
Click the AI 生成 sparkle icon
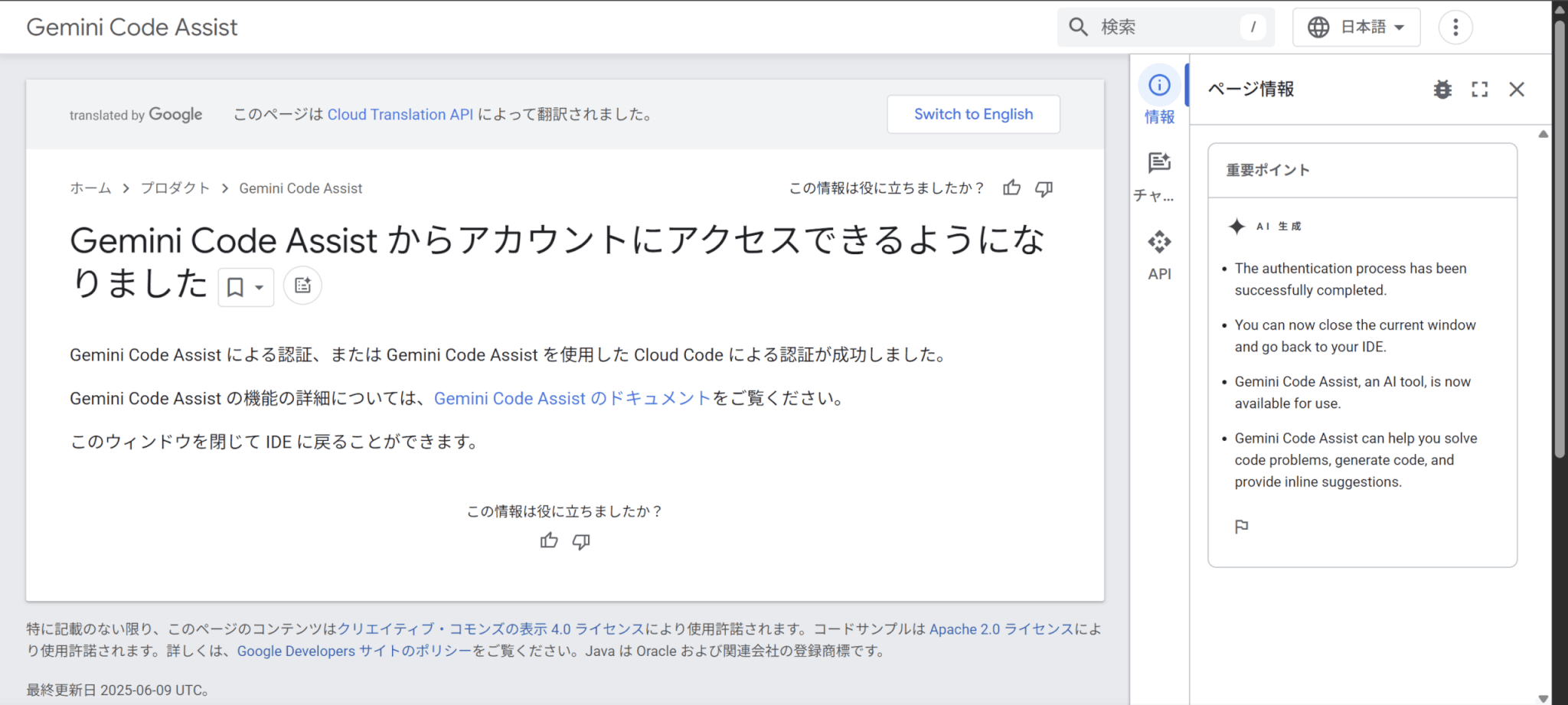(1236, 226)
